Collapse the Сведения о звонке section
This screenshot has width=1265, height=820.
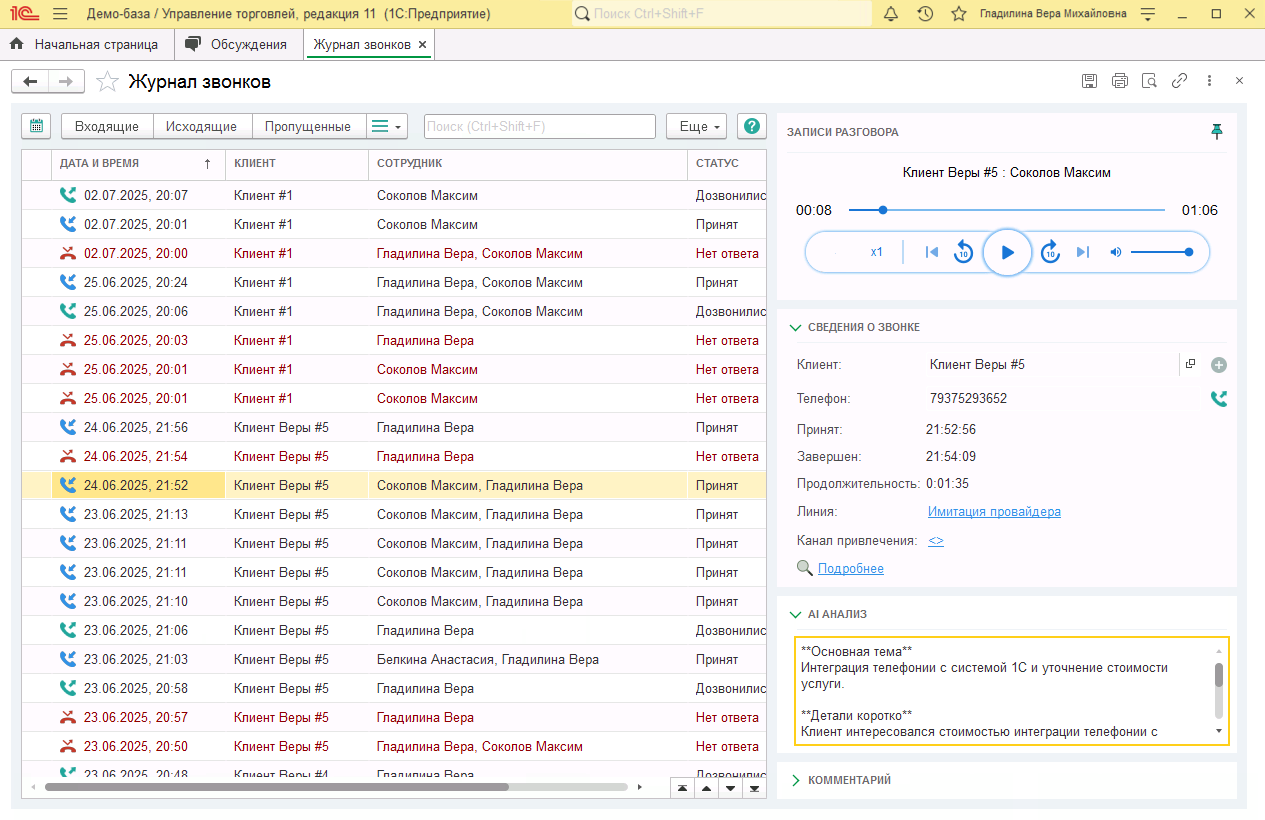(796, 327)
